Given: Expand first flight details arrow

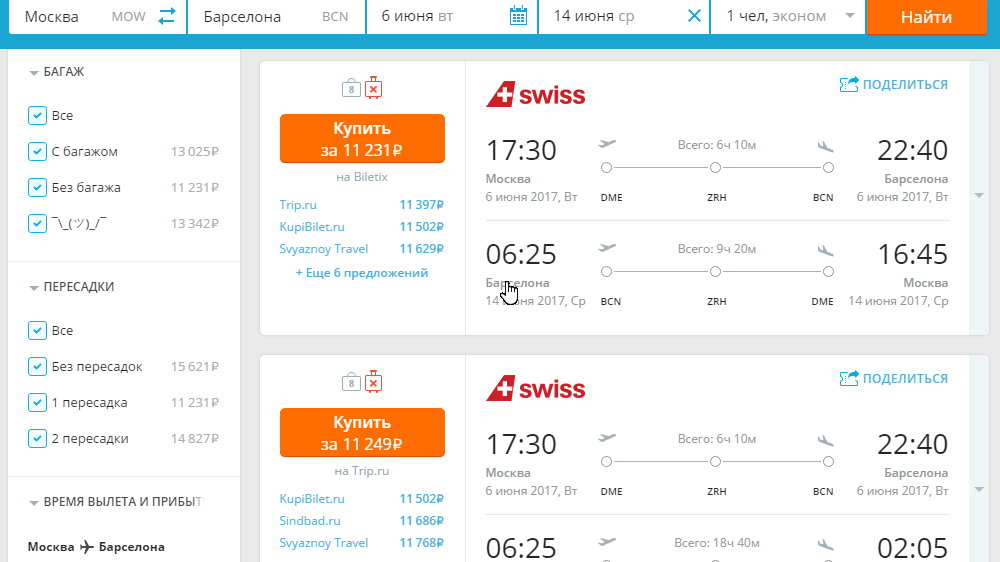Looking at the screenshot, I should [x=979, y=196].
